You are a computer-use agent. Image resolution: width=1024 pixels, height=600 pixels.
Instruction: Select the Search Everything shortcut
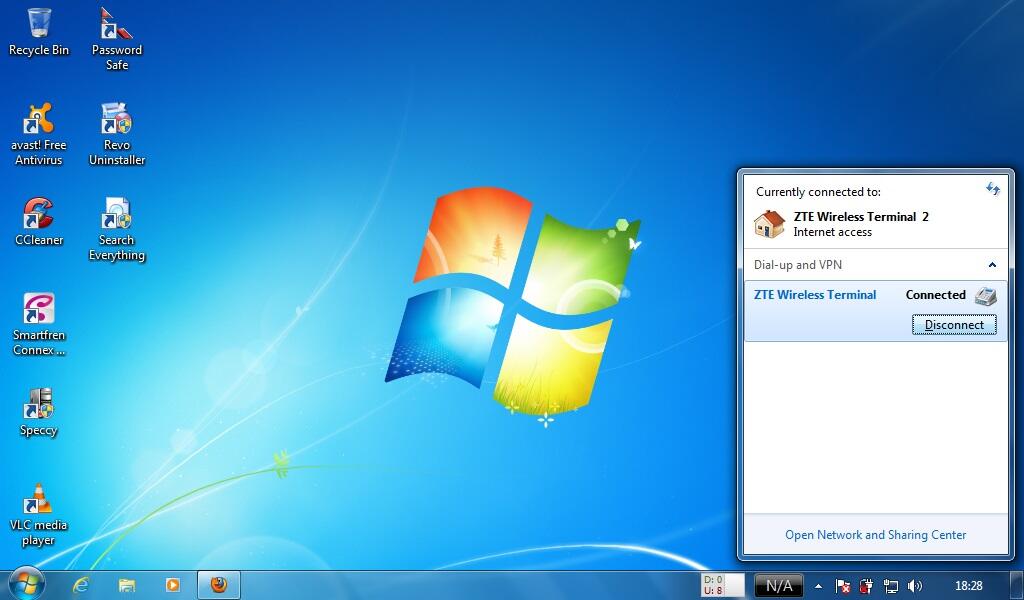coord(116,229)
